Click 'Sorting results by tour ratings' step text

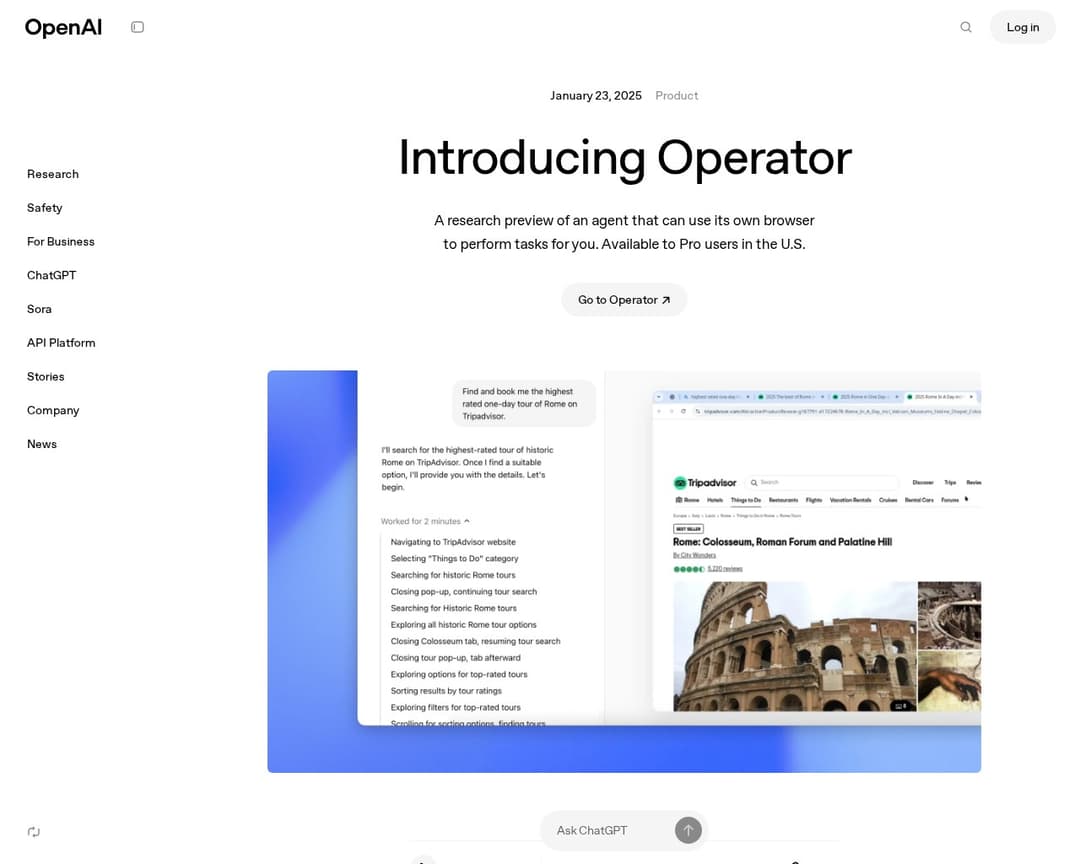446,691
